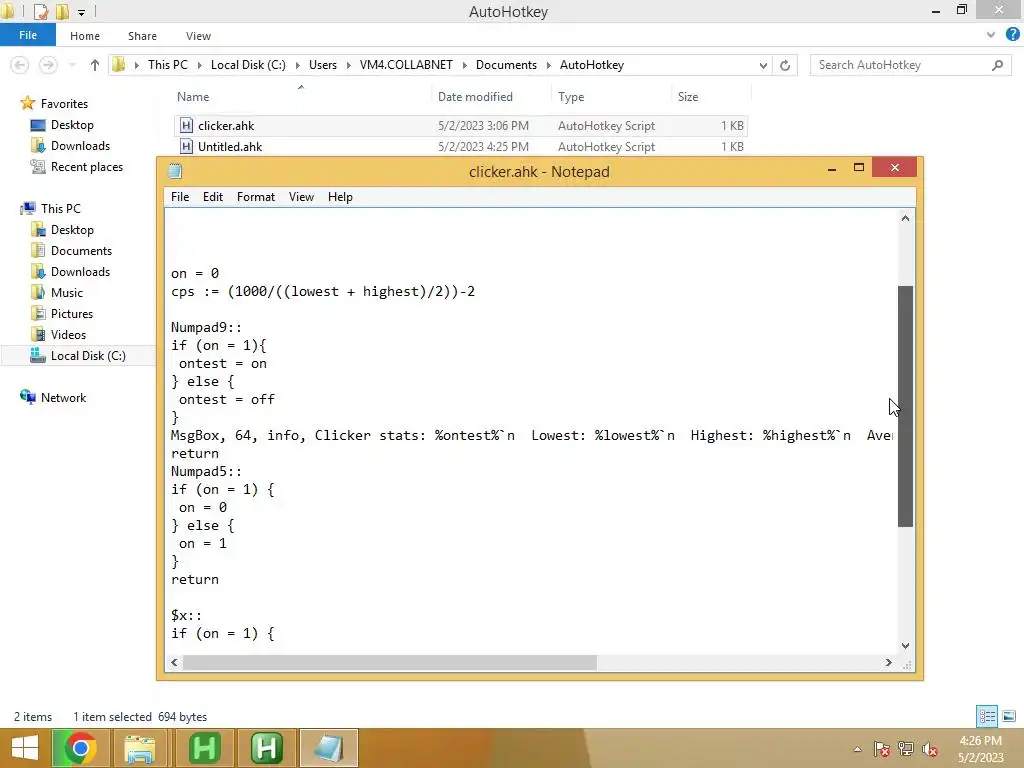This screenshot has height=768, width=1024.
Task: Open Notepad's File menu
Action: tap(180, 197)
